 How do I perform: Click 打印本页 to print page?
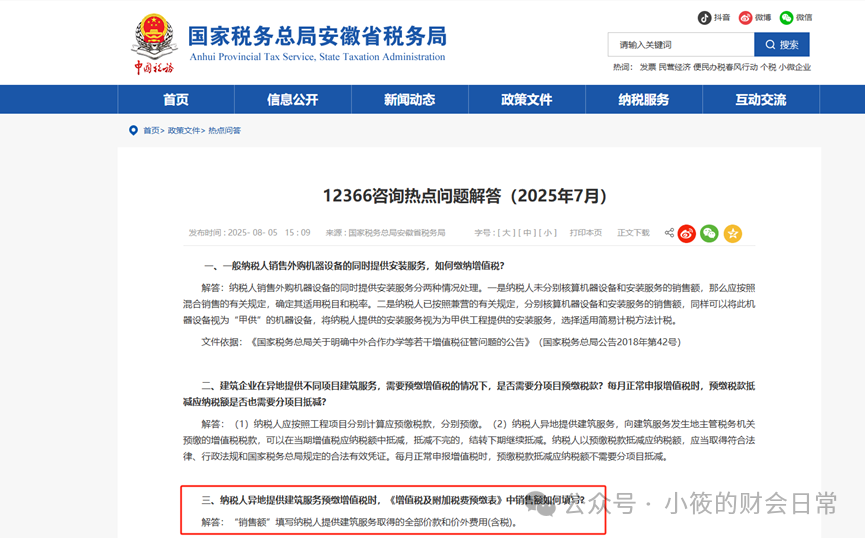[x=586, y=233]
